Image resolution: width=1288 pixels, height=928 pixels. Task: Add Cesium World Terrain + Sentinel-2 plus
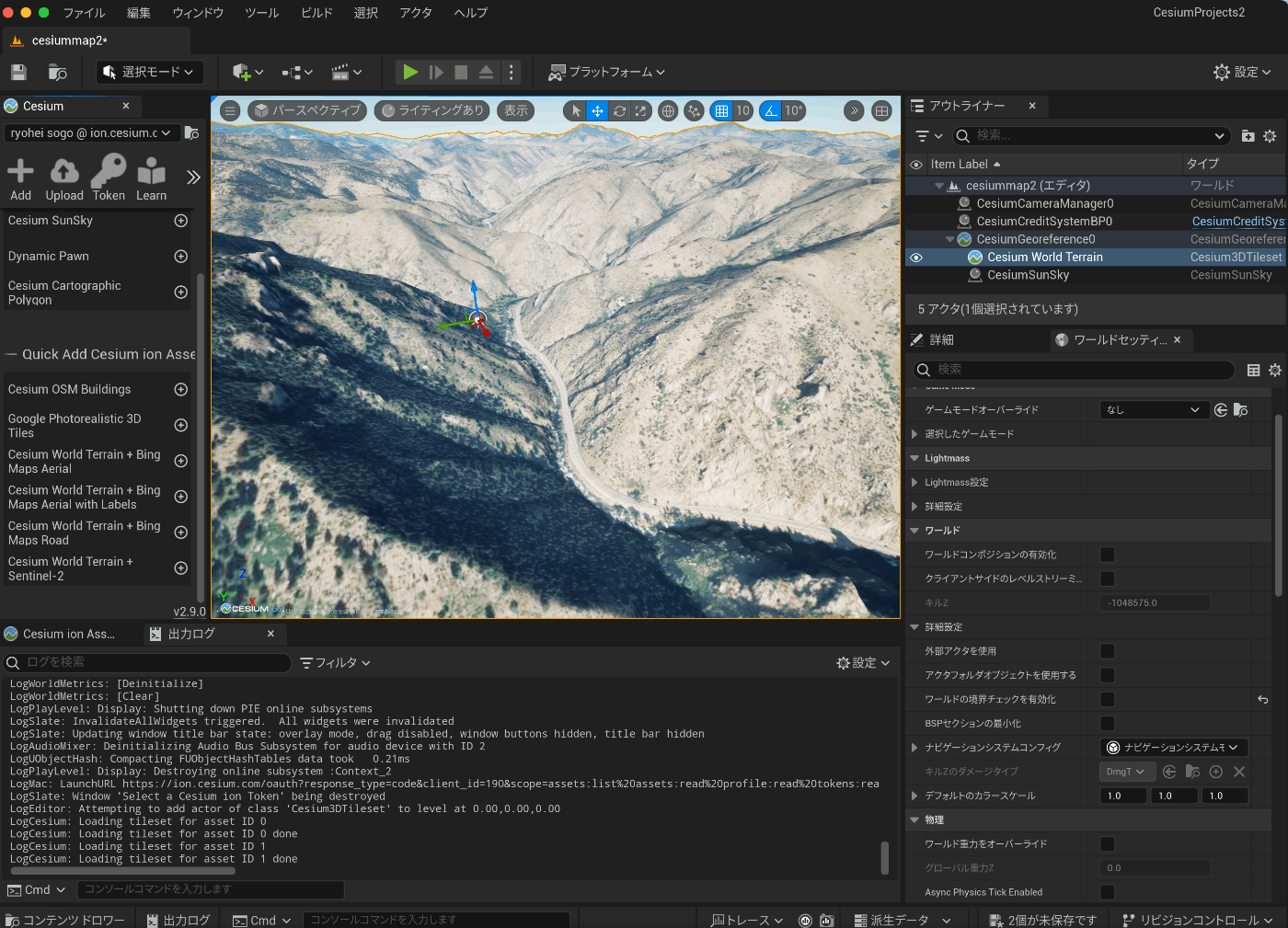point(181,568)
